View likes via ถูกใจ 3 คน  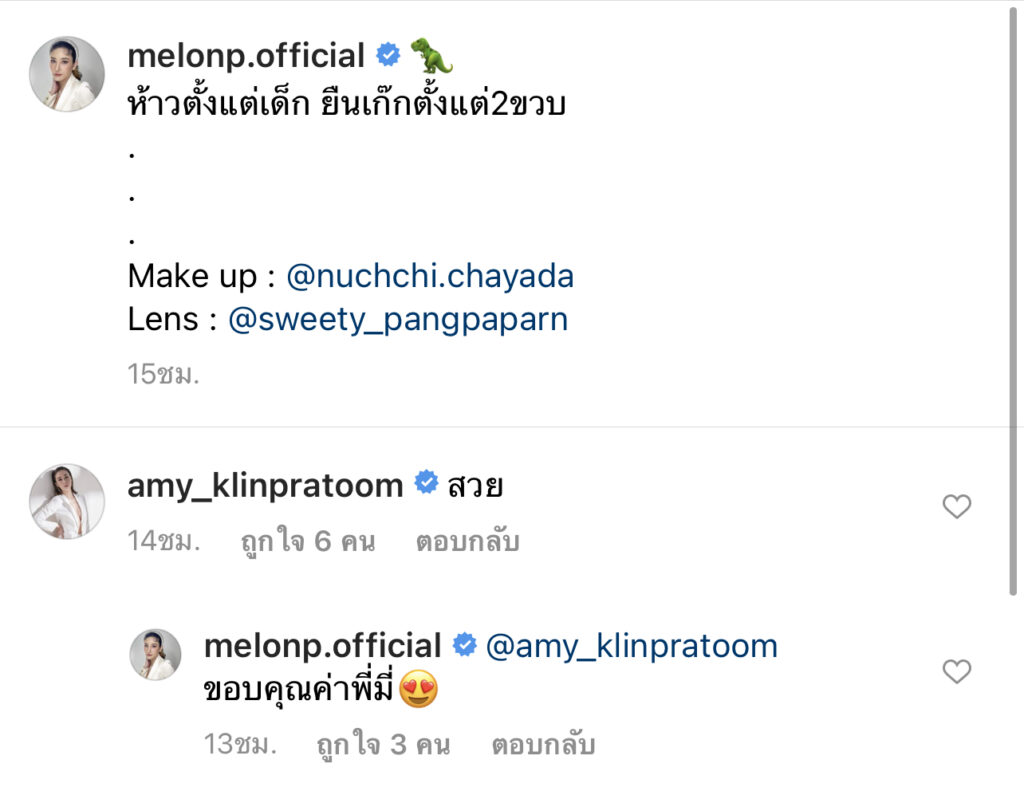383,745
